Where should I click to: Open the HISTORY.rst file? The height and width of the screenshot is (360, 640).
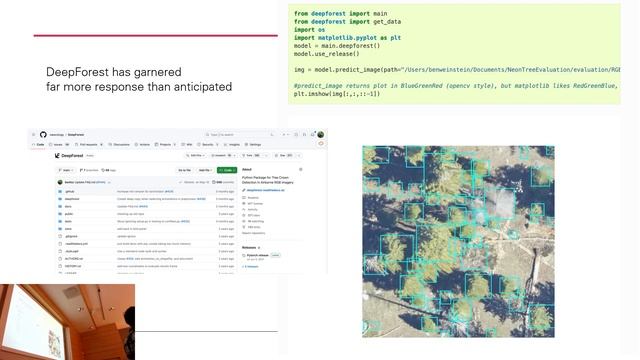pyautogui.click(x=73, y=266)
